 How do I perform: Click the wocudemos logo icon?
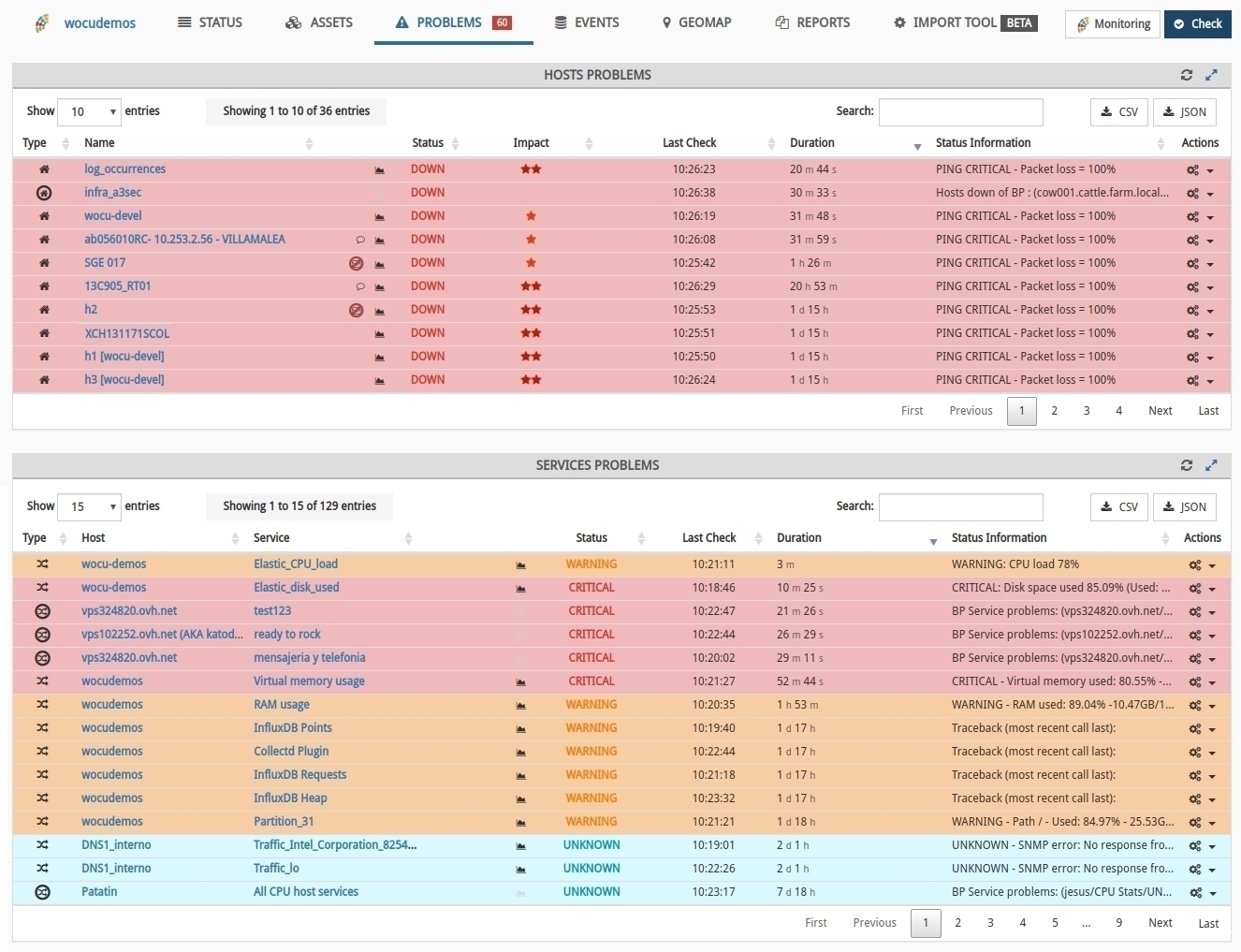[41, 23]
